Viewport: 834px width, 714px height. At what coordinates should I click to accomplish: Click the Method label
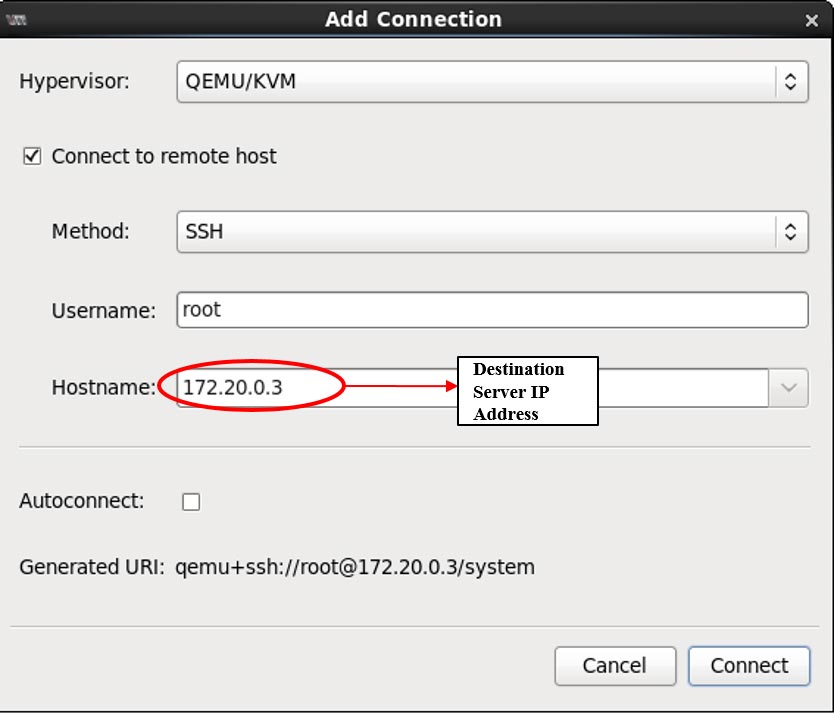pyautogui.click(x=91, y=232)
